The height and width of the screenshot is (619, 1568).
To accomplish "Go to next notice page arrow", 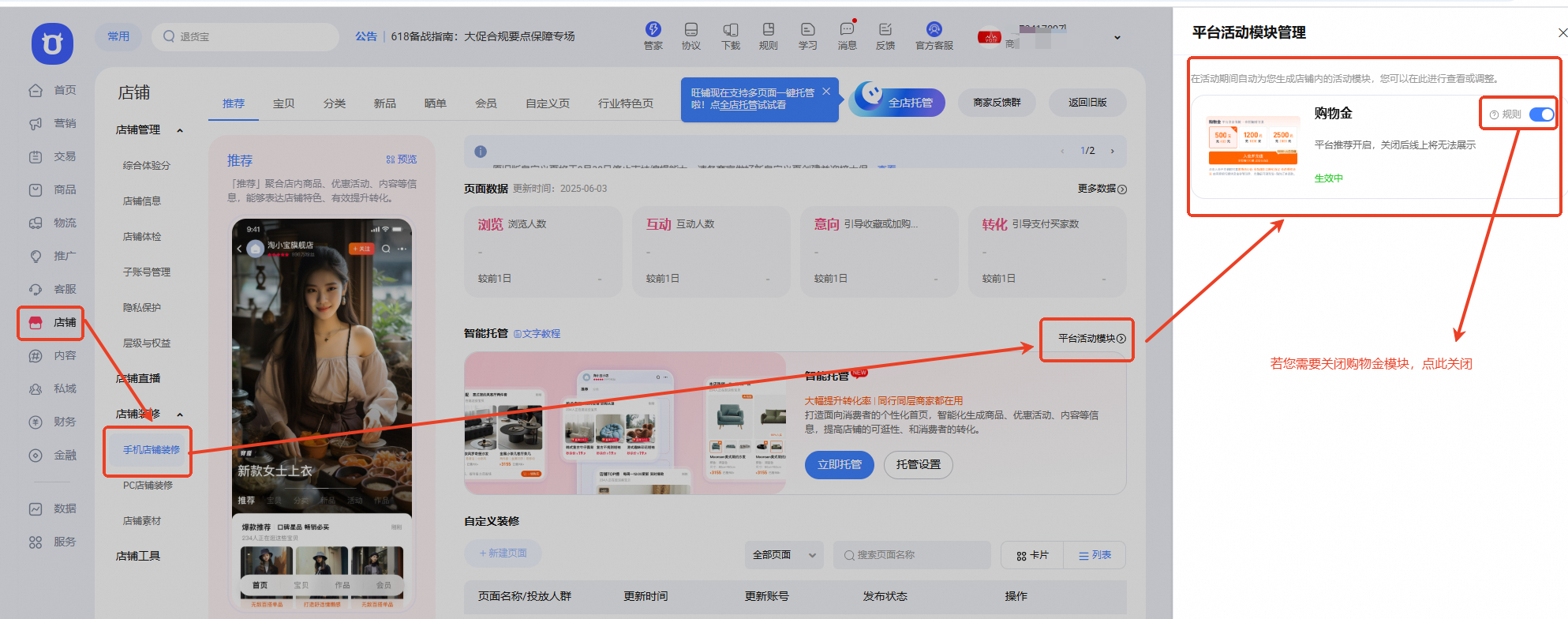I will pyautogui.click(x=1113, y=151).
